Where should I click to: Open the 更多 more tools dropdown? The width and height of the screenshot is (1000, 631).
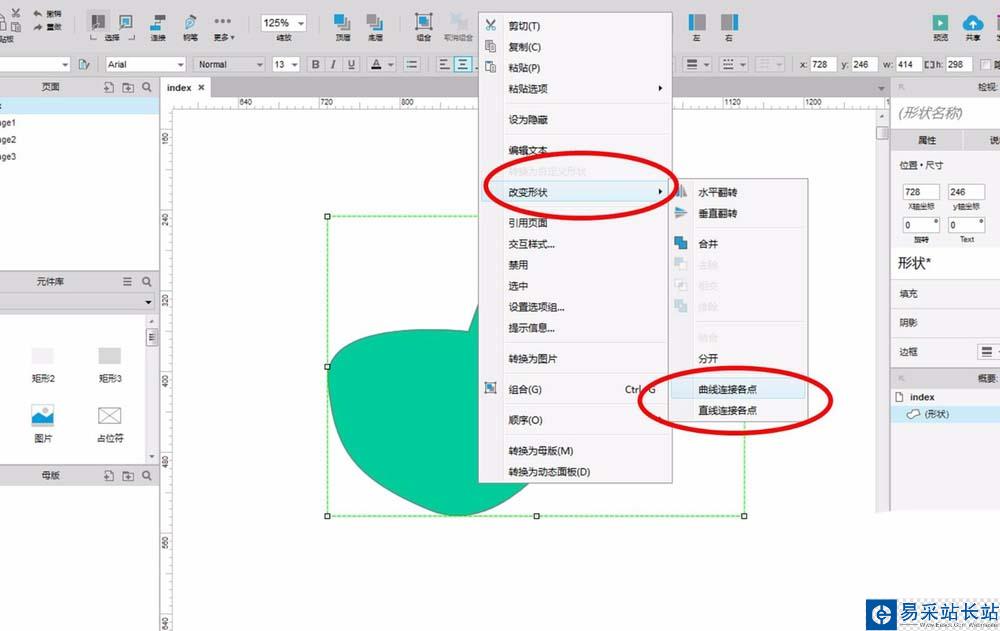pos(223,27)
